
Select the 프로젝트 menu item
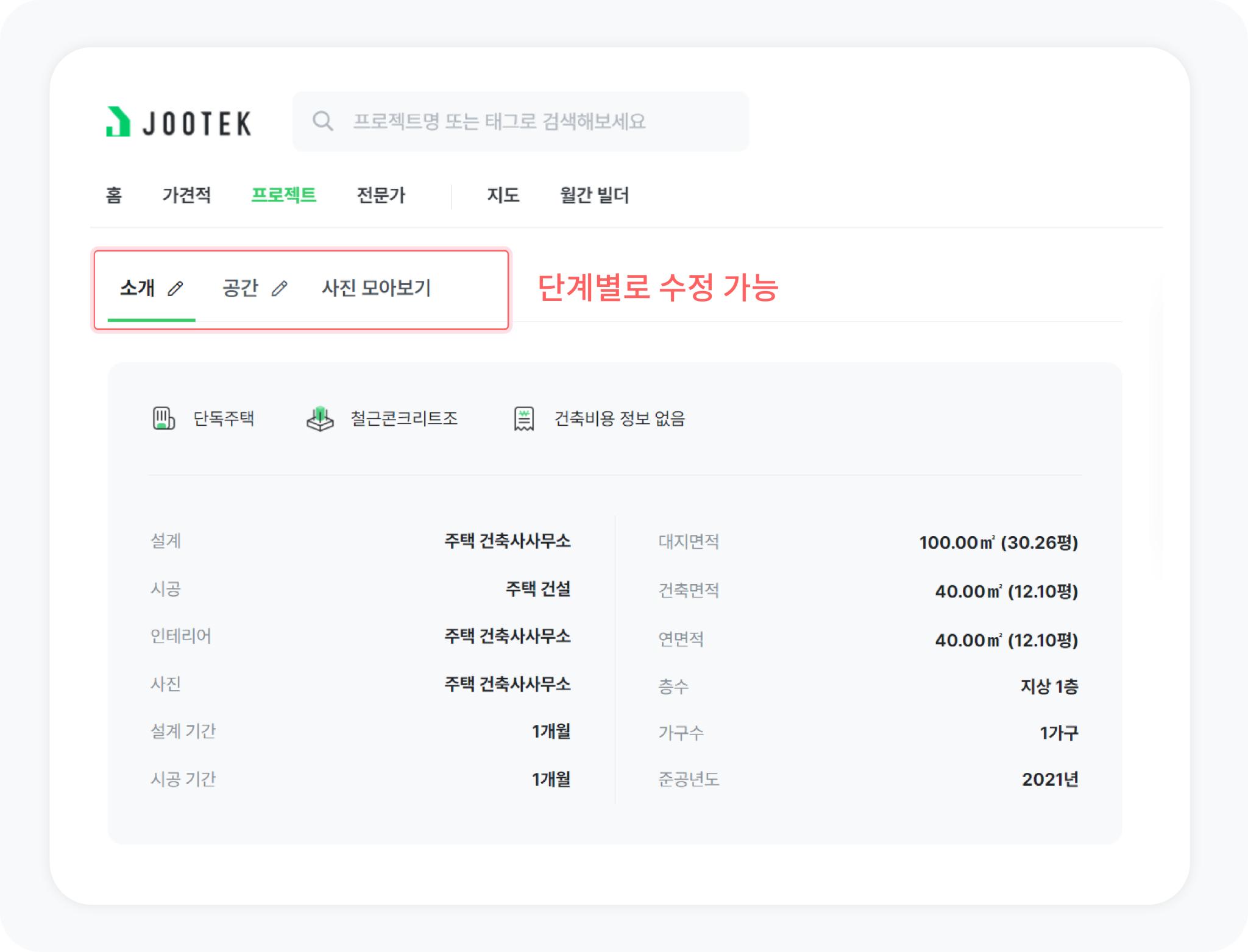coord(283,196)
